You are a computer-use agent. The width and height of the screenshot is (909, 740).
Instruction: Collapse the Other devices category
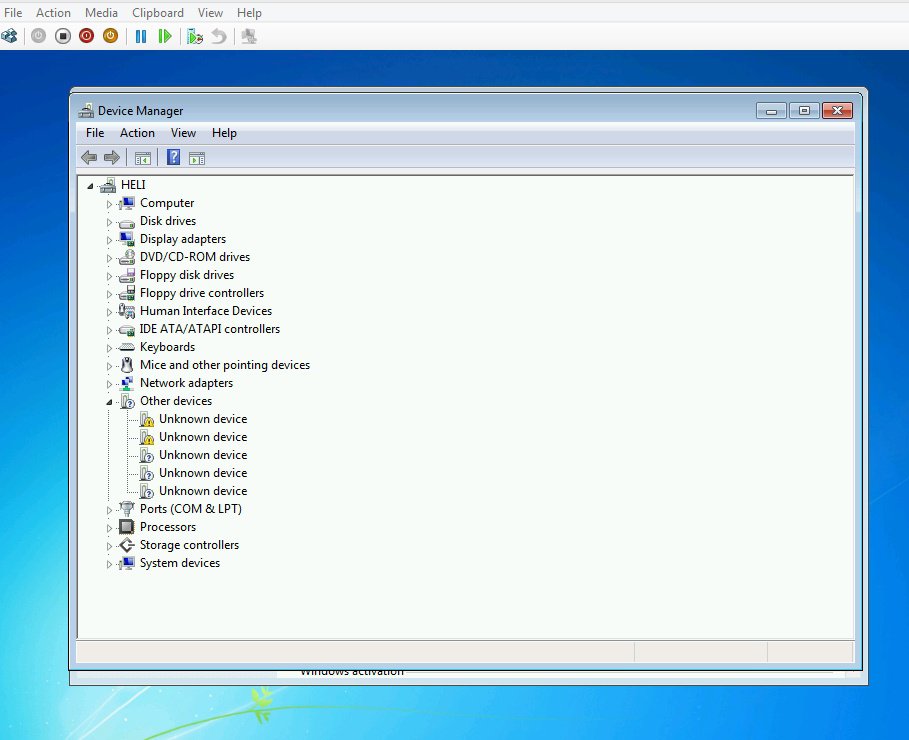coord(110,400)
